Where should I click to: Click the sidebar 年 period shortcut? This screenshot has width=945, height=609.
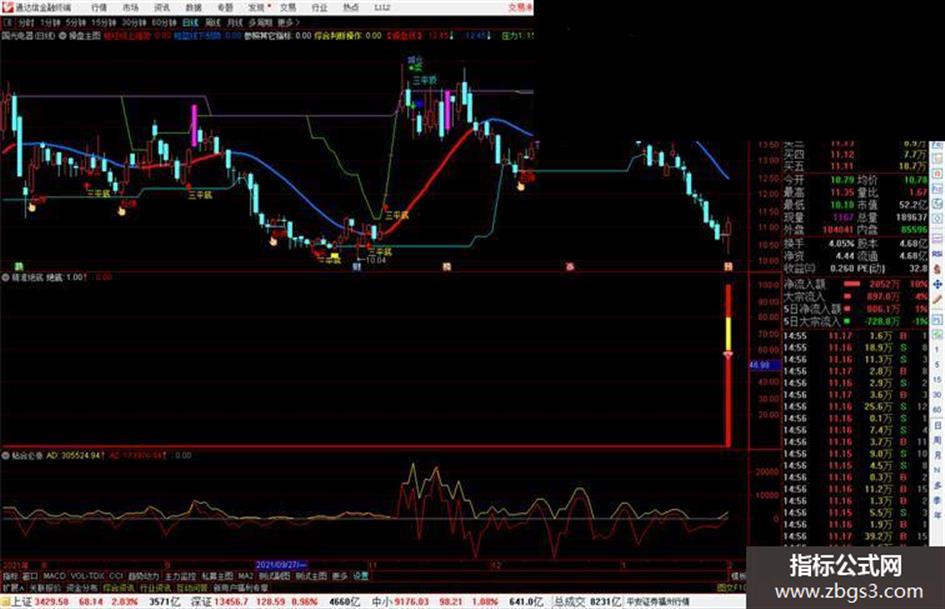(x=937, y=516)
